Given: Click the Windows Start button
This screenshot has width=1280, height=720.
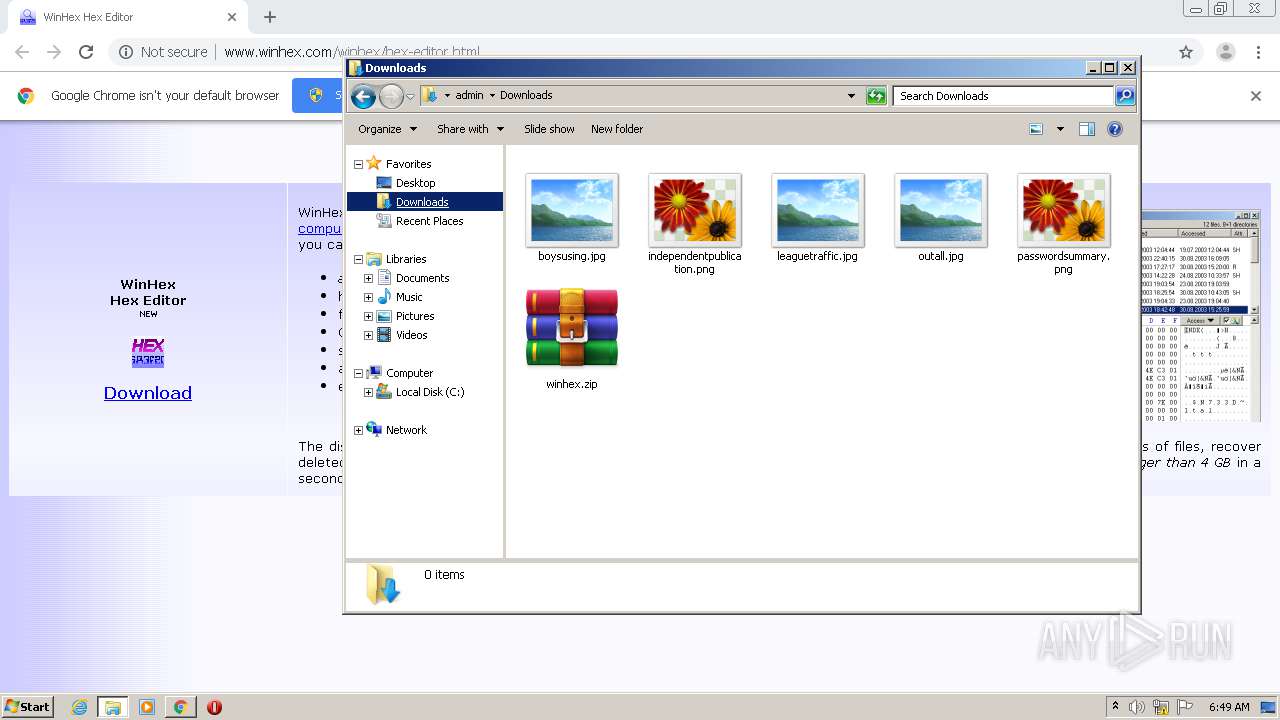Looking at the screenshot, I should click(x=27, y=707).
